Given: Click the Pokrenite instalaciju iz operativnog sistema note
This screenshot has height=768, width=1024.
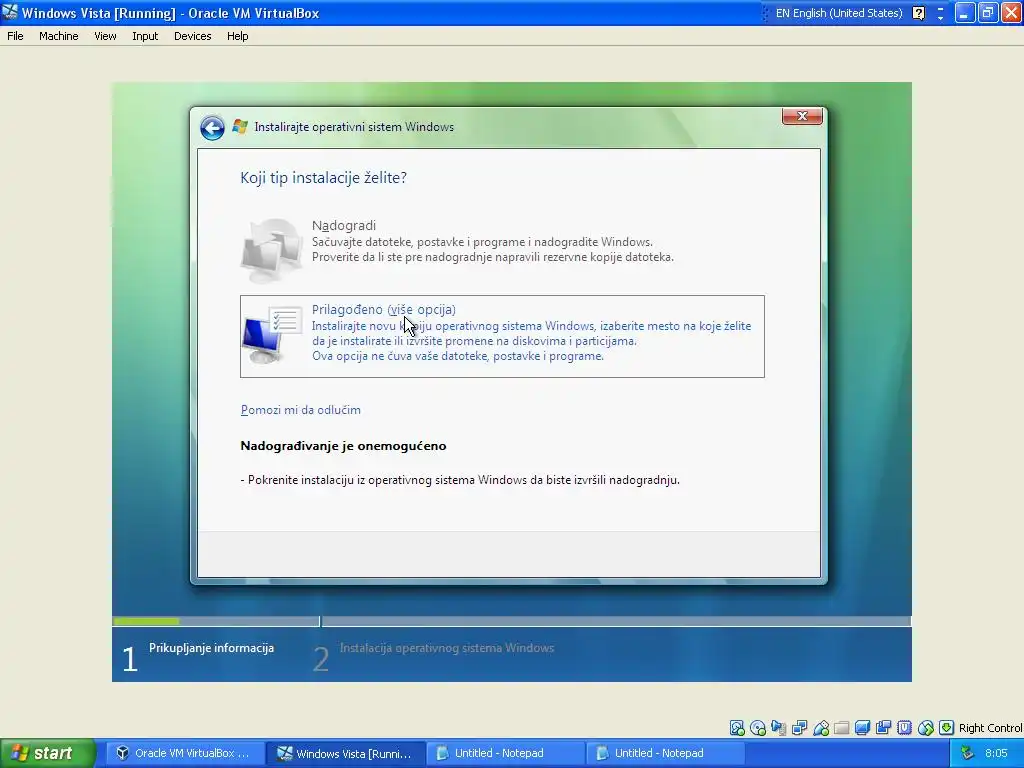Looking at the screenshot, I should (460, 480).
